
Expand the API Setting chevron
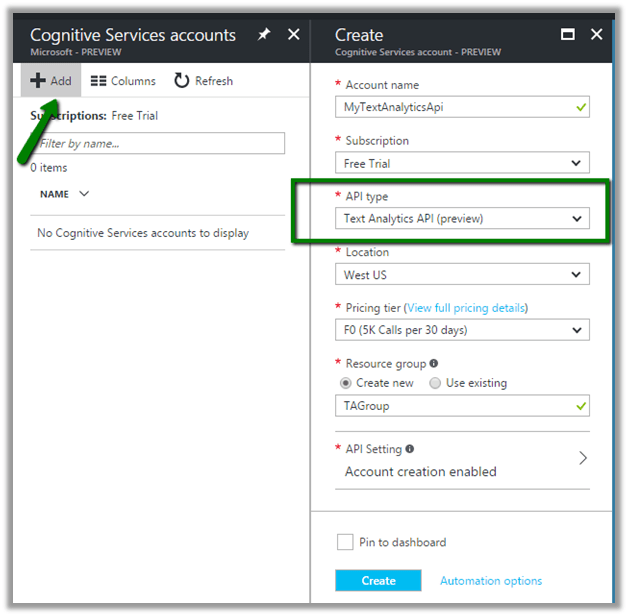coord(583,458)
